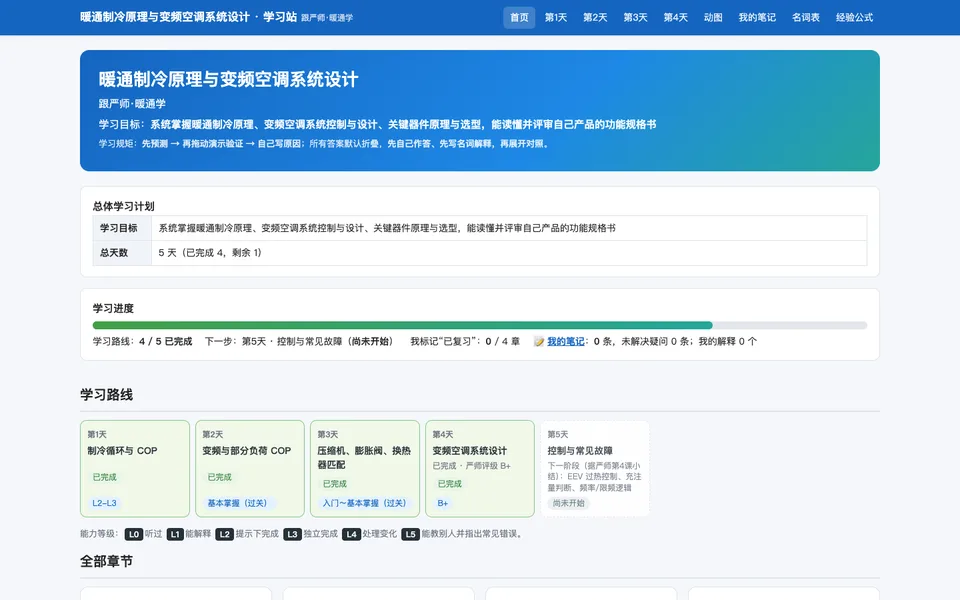Click the L0 level badge in legend

pos(133,534)
